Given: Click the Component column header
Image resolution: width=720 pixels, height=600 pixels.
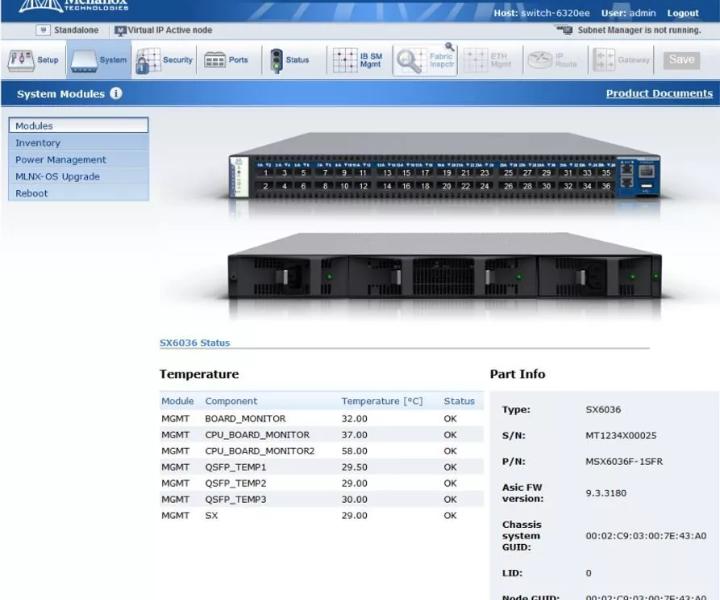Looking at the screenshot, I should coord(231,401).
